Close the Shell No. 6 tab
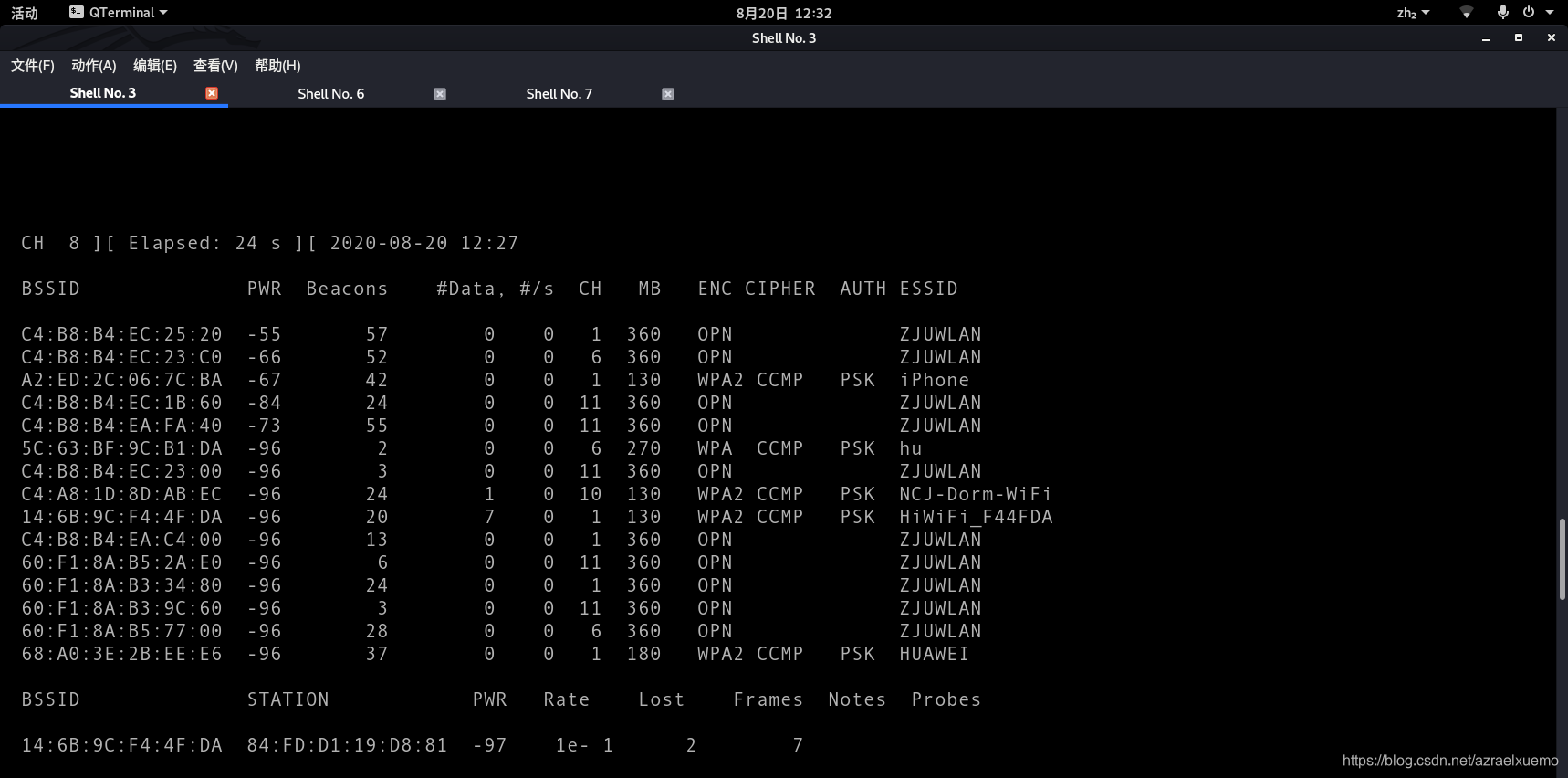 [440, 94]
